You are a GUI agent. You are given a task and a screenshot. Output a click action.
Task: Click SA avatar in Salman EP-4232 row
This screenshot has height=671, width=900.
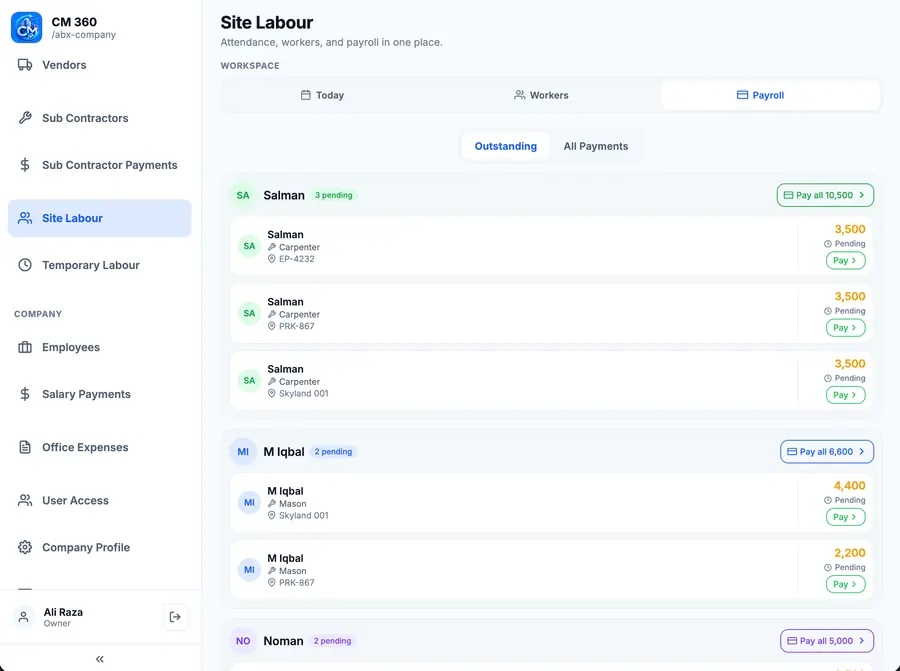[249, 246]
